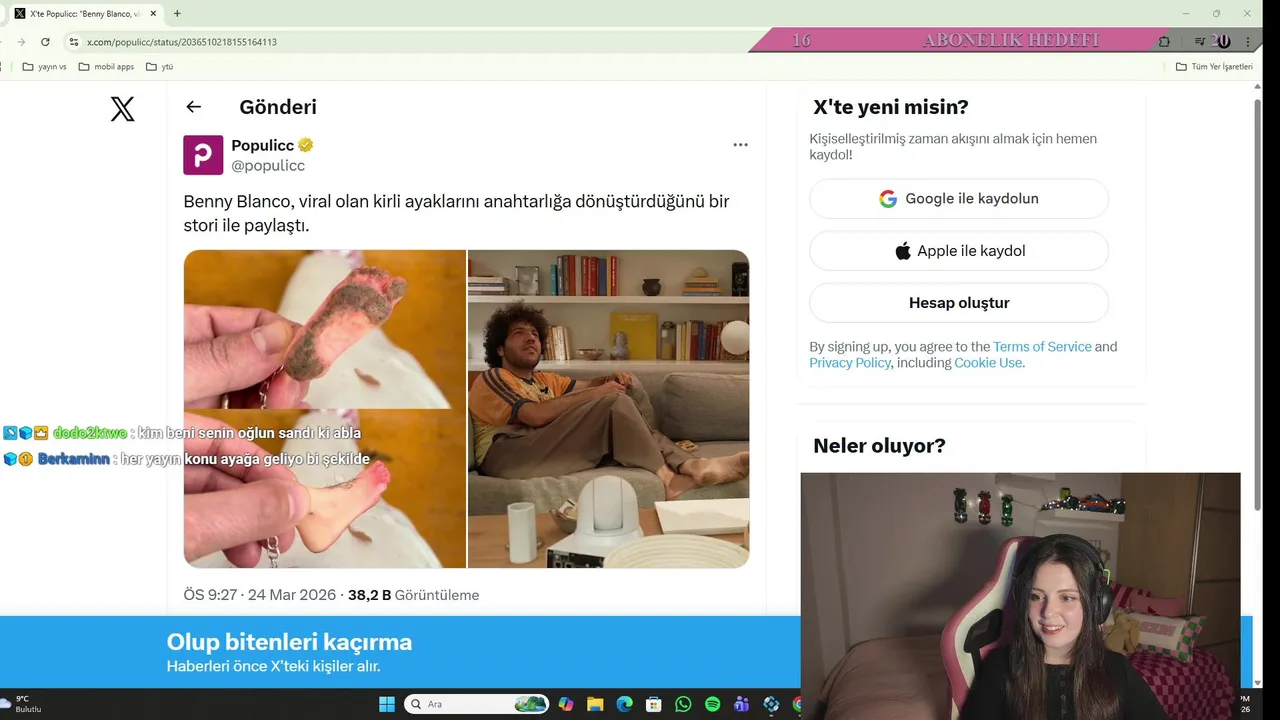Screen dimensions: 1280x720
Task: Click the Ara search box on the taskbar
Action: 477,704
